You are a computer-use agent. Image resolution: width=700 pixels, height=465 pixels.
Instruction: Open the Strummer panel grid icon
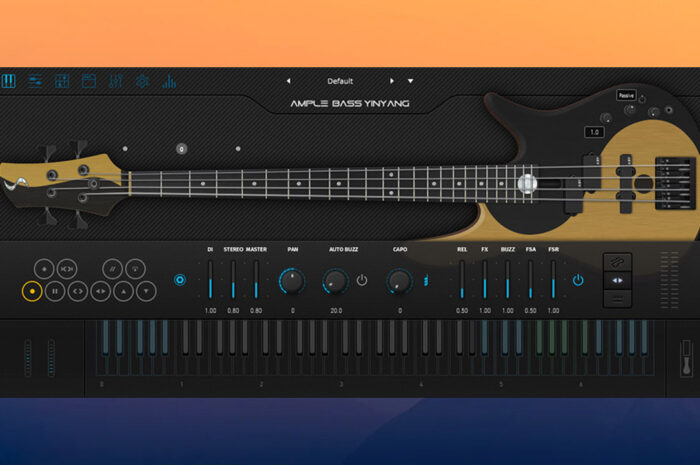click(x=62, y=81)
